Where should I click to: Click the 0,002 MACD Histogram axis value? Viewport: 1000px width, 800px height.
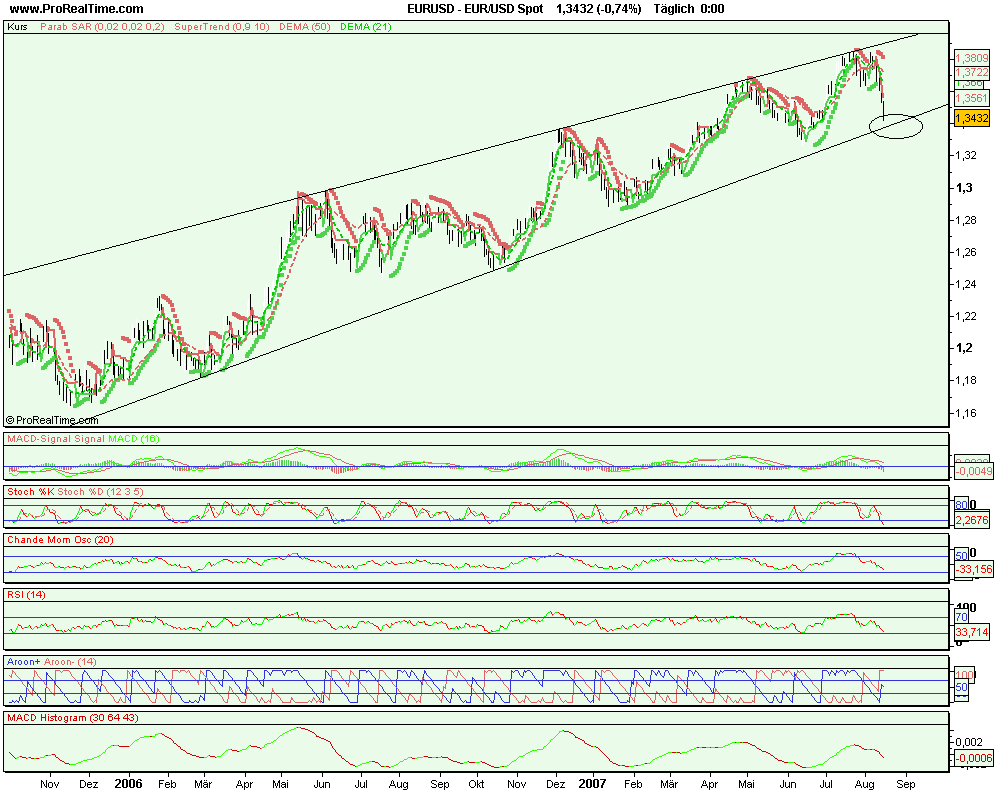(969, 742)
